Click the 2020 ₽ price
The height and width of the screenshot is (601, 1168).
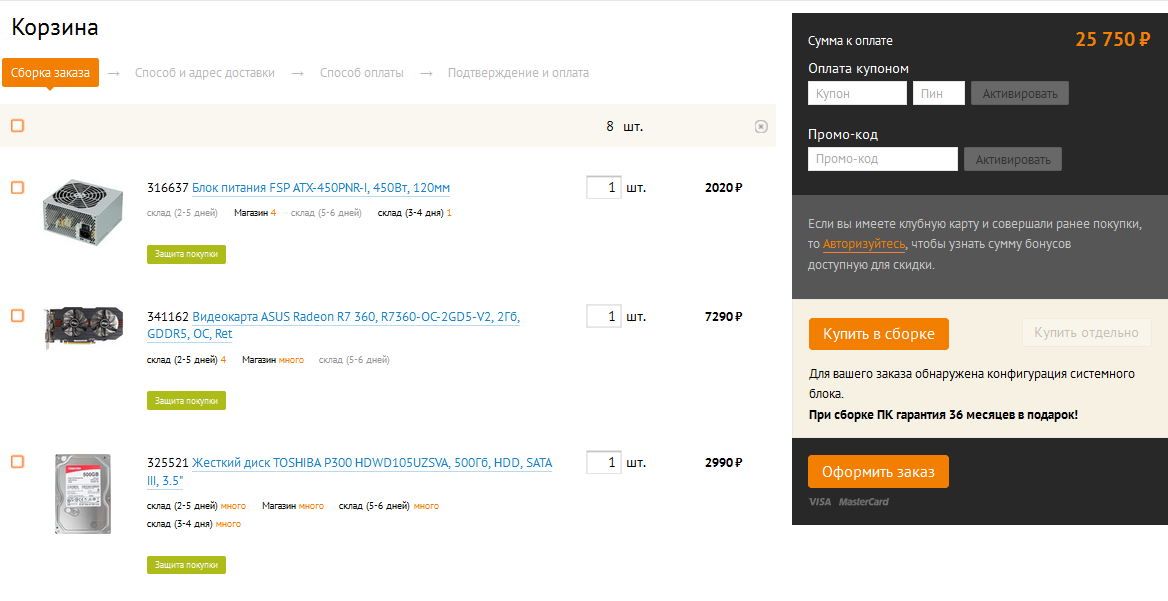click(723, 188)
